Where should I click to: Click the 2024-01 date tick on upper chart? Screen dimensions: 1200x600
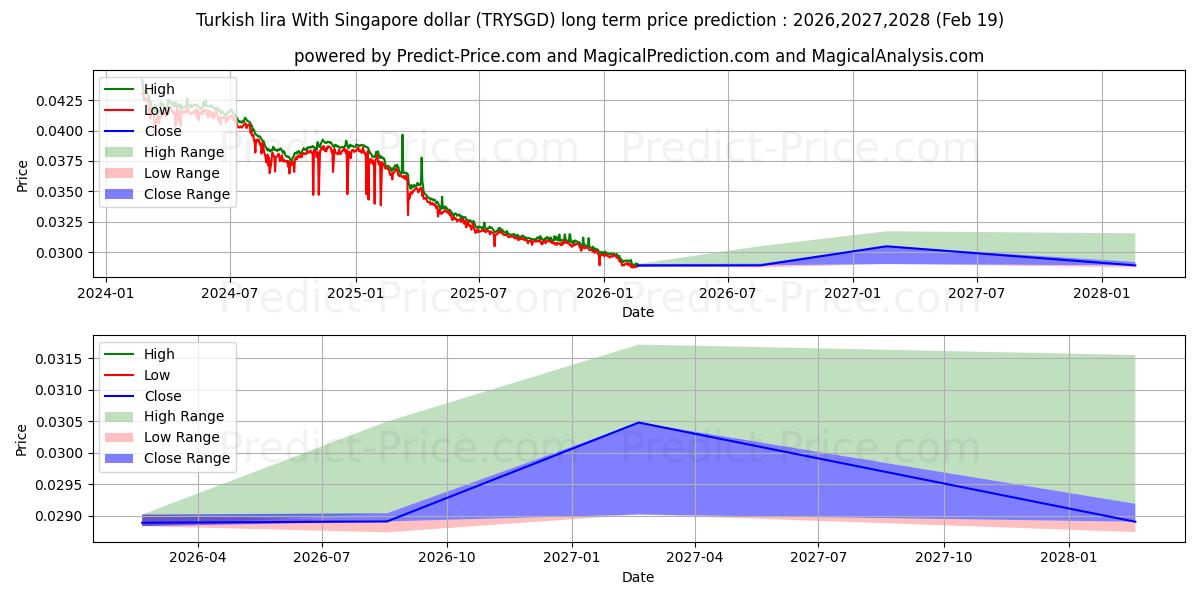106,293
